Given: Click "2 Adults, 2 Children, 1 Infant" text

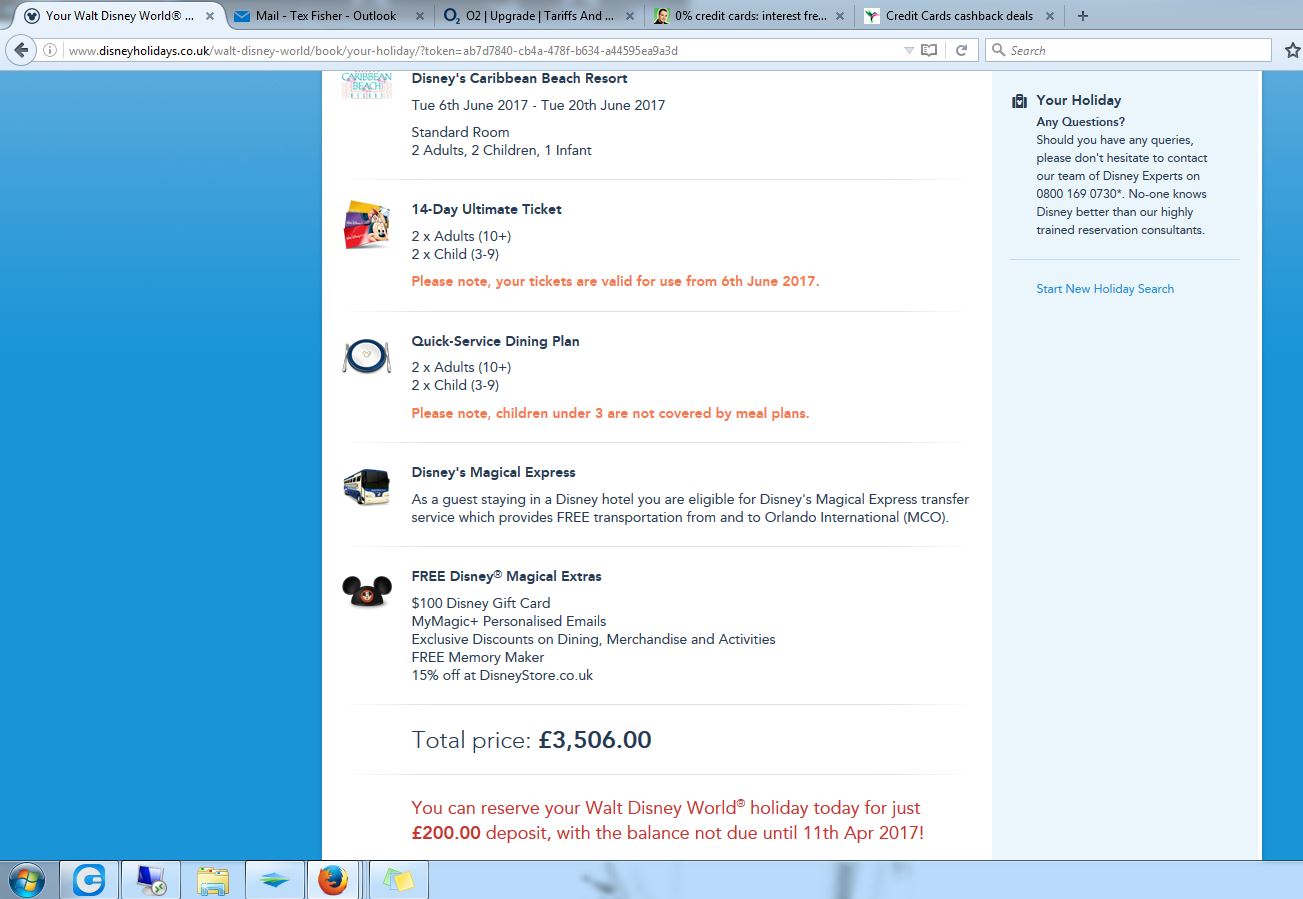Looking at the screenshot, I should click(501, 150).
